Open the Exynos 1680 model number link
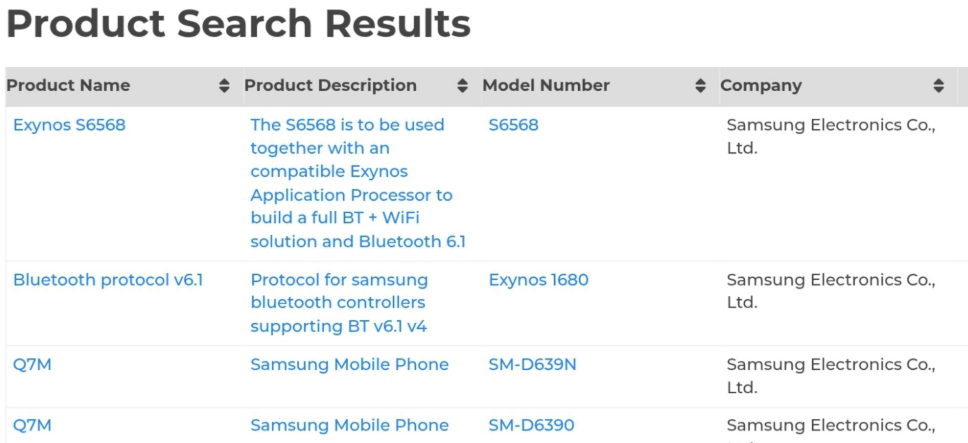968x443 pixels. [x=538, y=280]
